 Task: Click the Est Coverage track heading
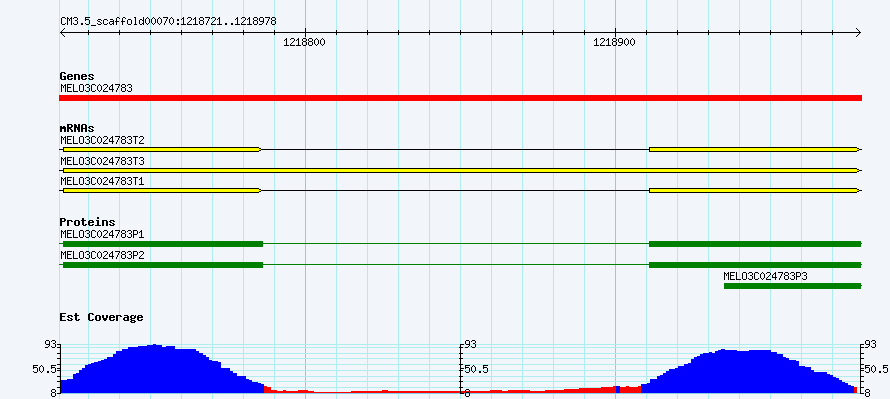coord(102,317)
